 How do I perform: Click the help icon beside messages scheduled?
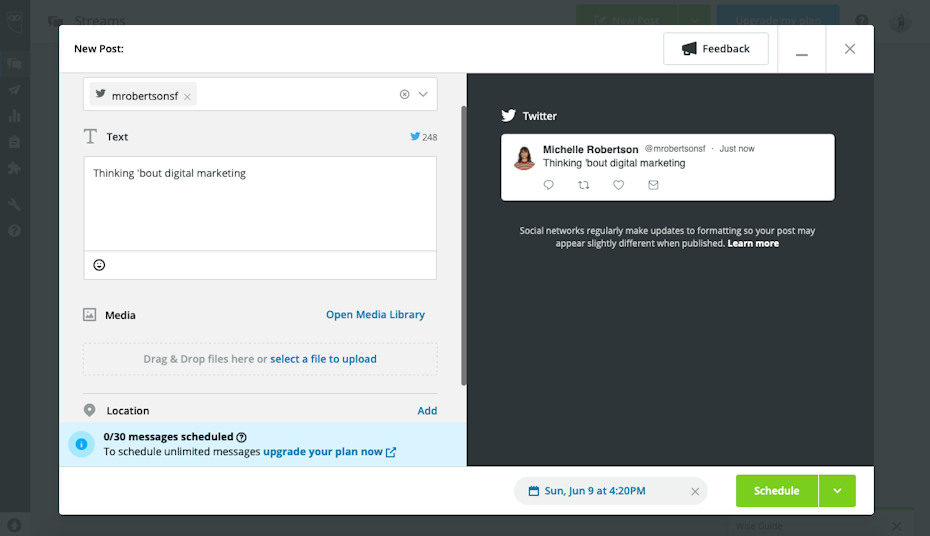[x=241, y=437]
